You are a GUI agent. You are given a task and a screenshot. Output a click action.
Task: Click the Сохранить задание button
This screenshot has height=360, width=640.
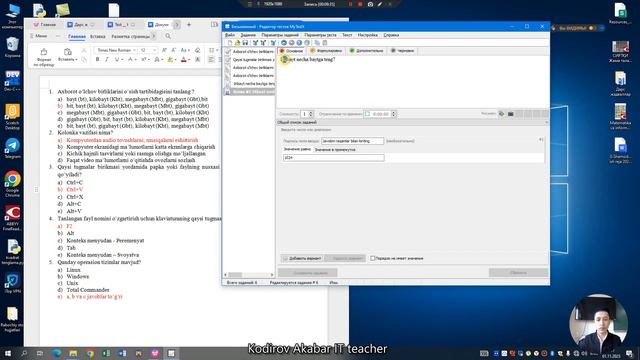[308, 273]
